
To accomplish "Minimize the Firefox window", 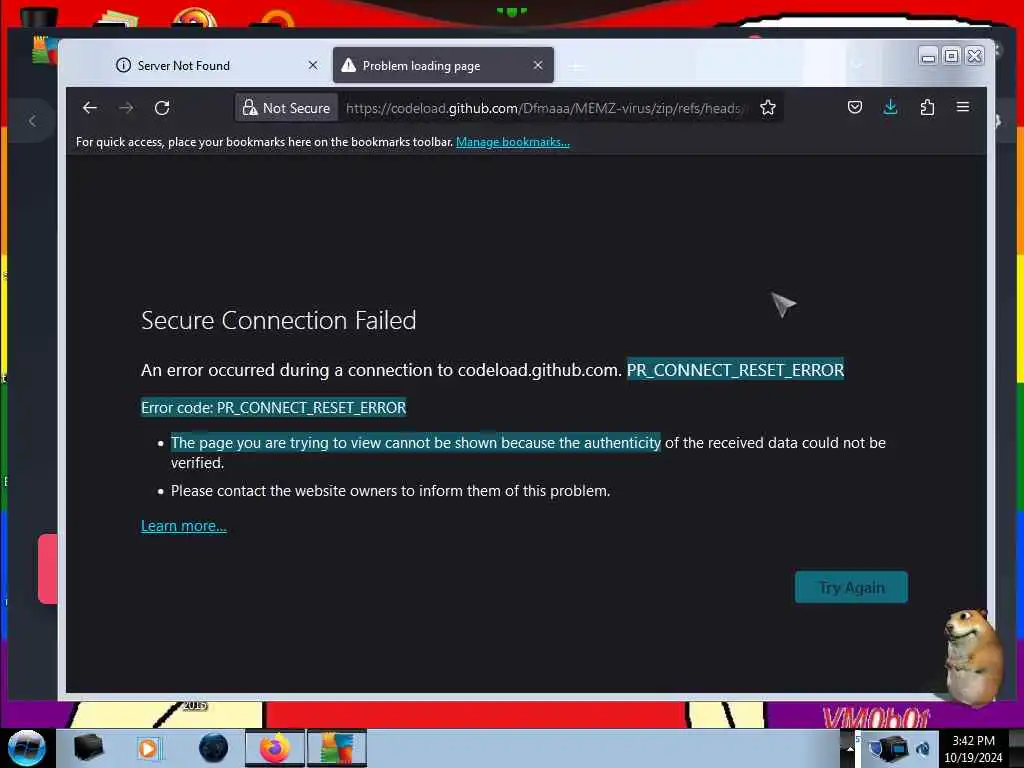I will (x=928, y=57).
